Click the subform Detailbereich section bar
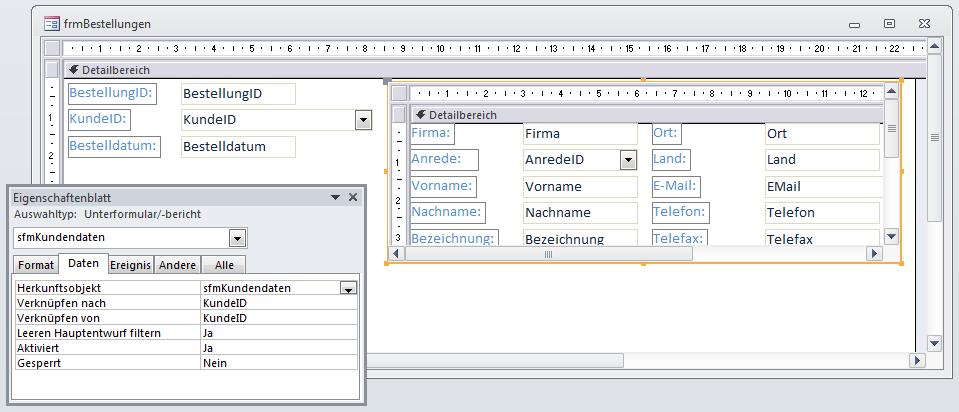959x412 pixels. pos(640,115)
